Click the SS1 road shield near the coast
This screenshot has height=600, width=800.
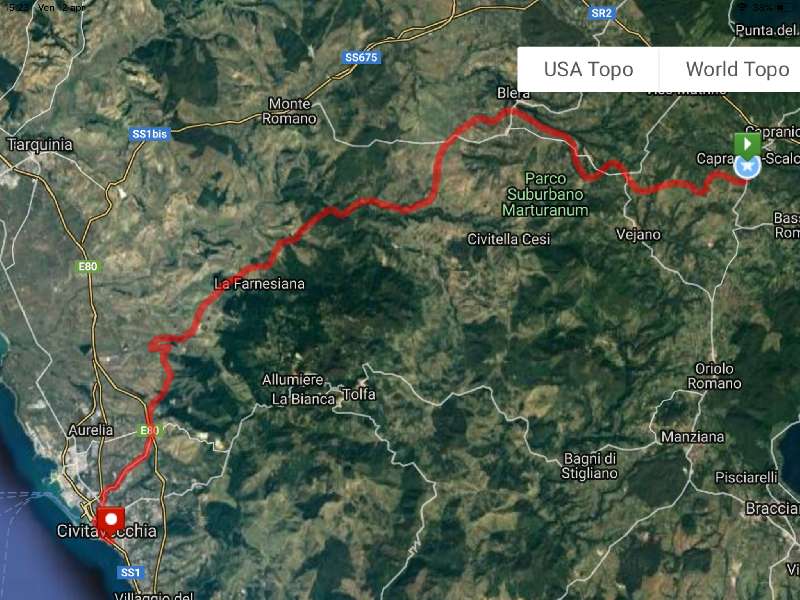click(x=131, y=572)
